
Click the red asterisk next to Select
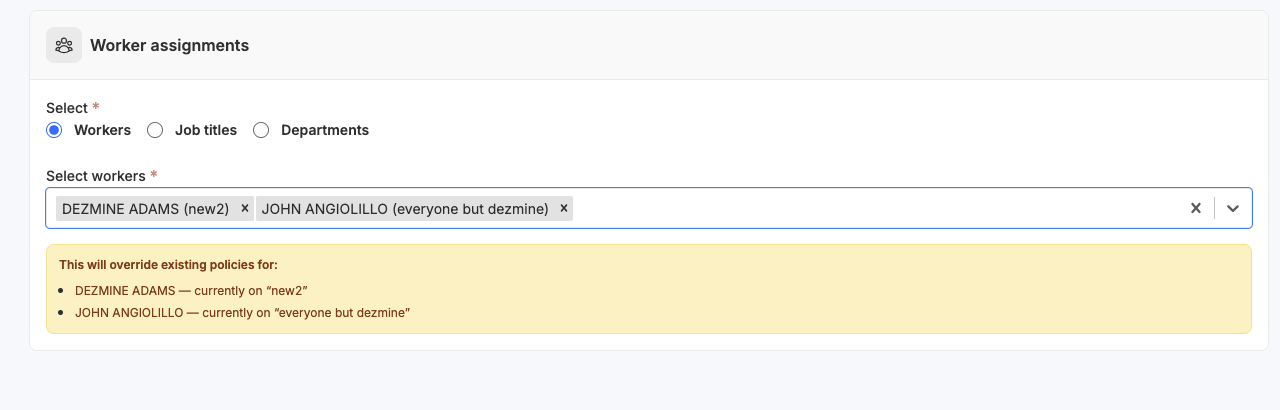tap(96, 107)
